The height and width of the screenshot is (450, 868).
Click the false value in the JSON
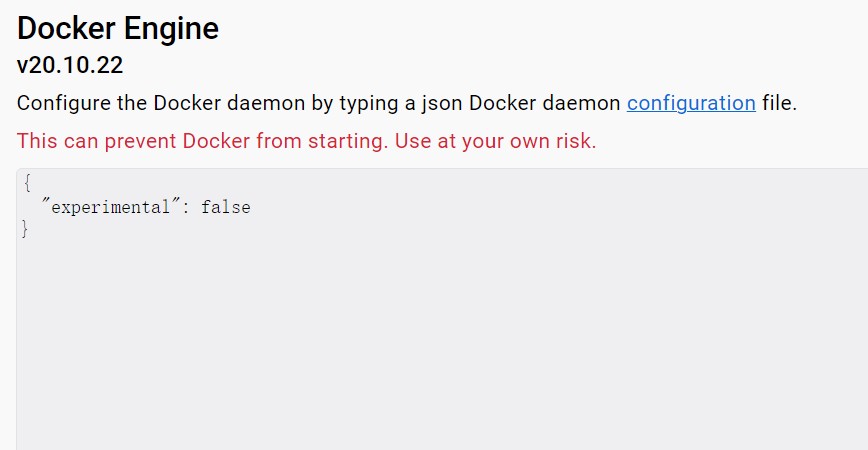click(x=225, y=207)
